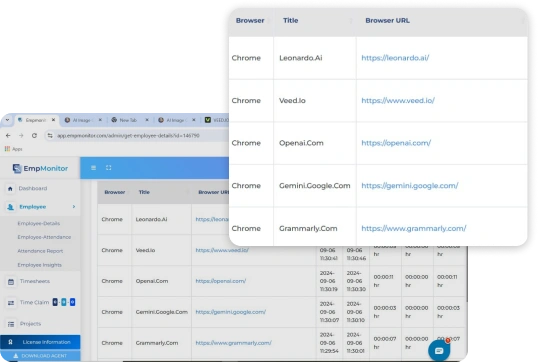Click the 11:30:19 start time cell
This screenshot has height=362, width=538.
(329, 281)
